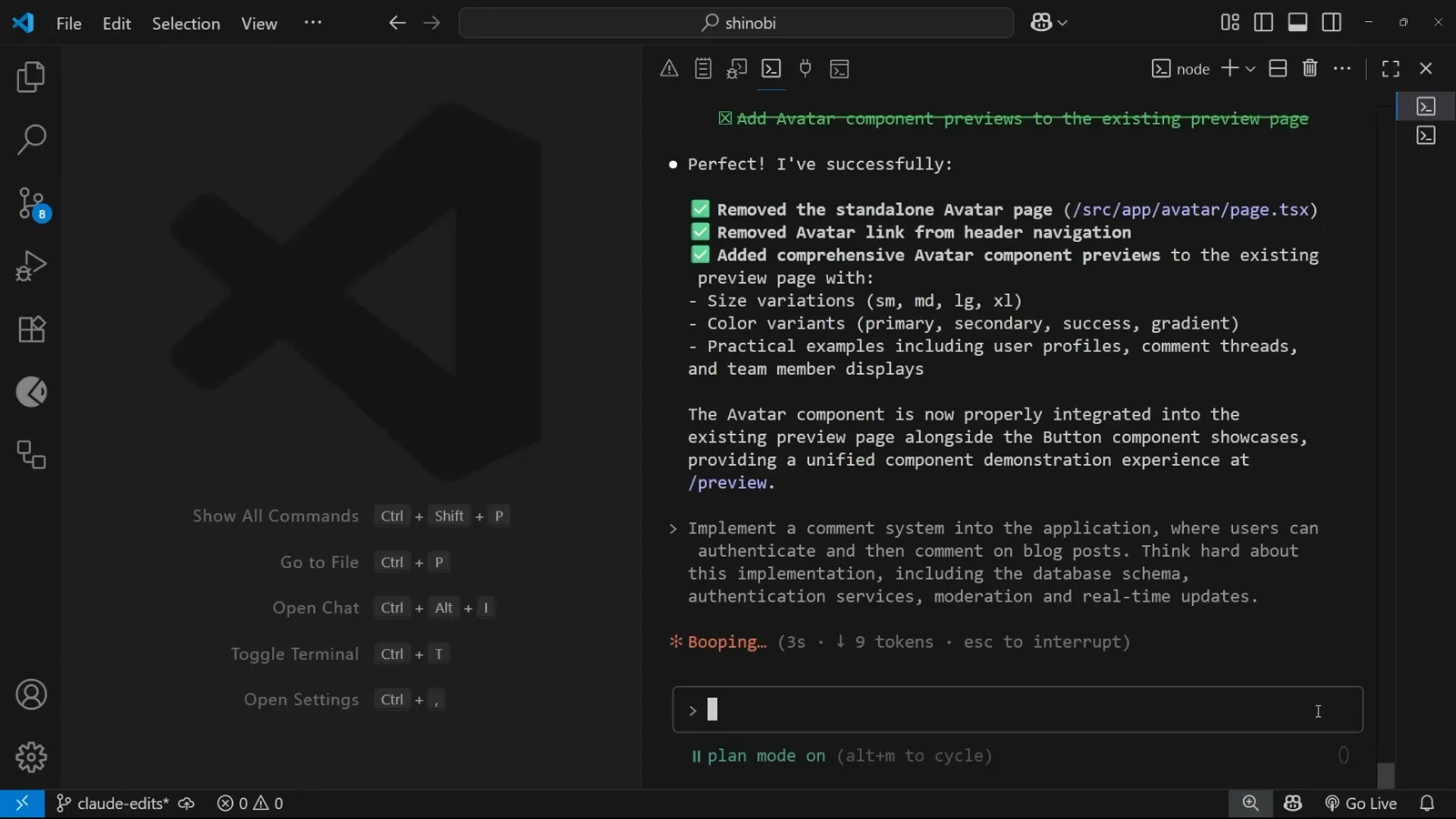
Task: Click the pie-shaped extension icon in the activity bar
Action: 31,392
